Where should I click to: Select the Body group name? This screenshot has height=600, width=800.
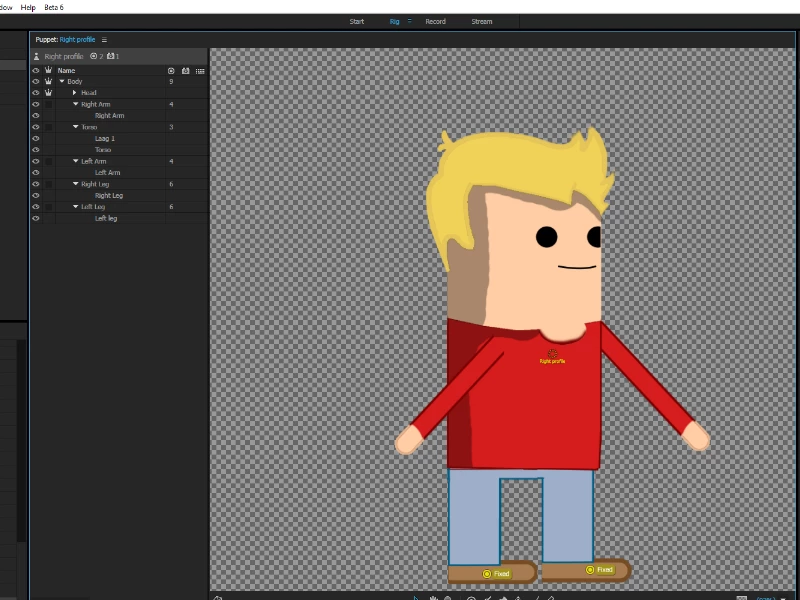coord(74,82)
